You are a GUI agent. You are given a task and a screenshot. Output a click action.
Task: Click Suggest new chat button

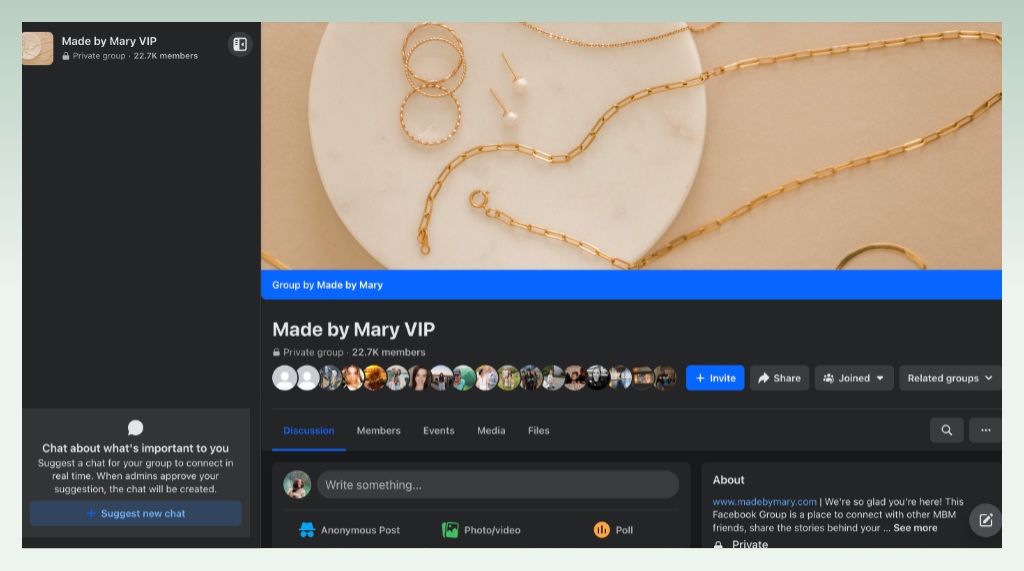pos(136,514)
